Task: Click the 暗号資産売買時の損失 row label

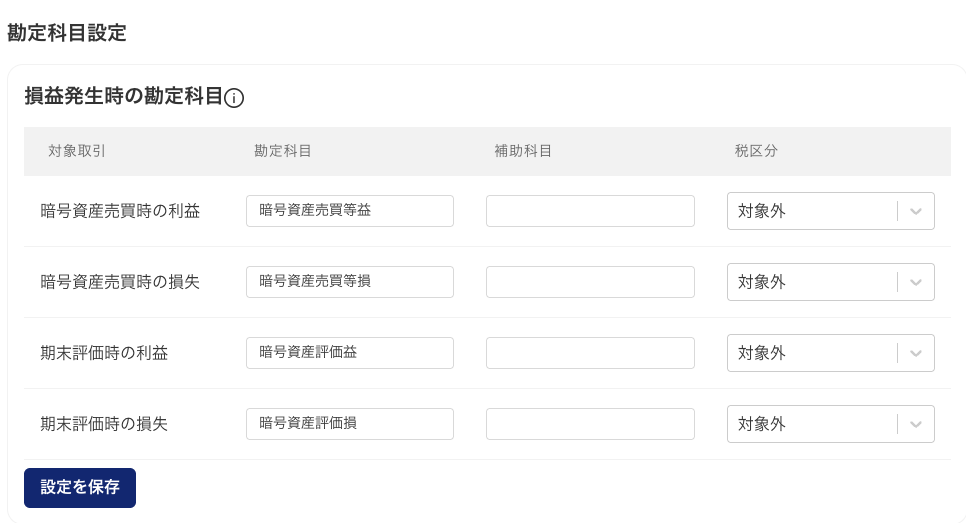Action: (x=120, y=282)
